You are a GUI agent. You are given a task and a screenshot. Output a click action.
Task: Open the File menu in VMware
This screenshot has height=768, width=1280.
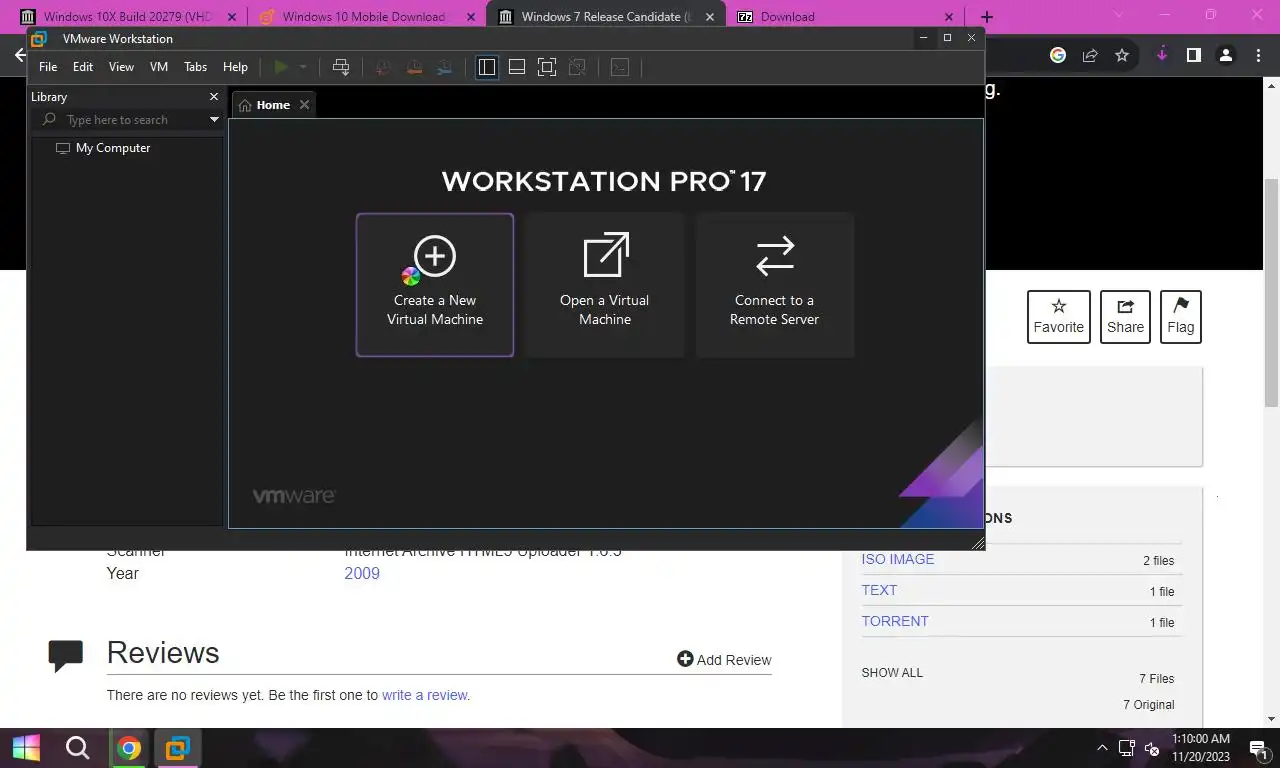(48, 67)
